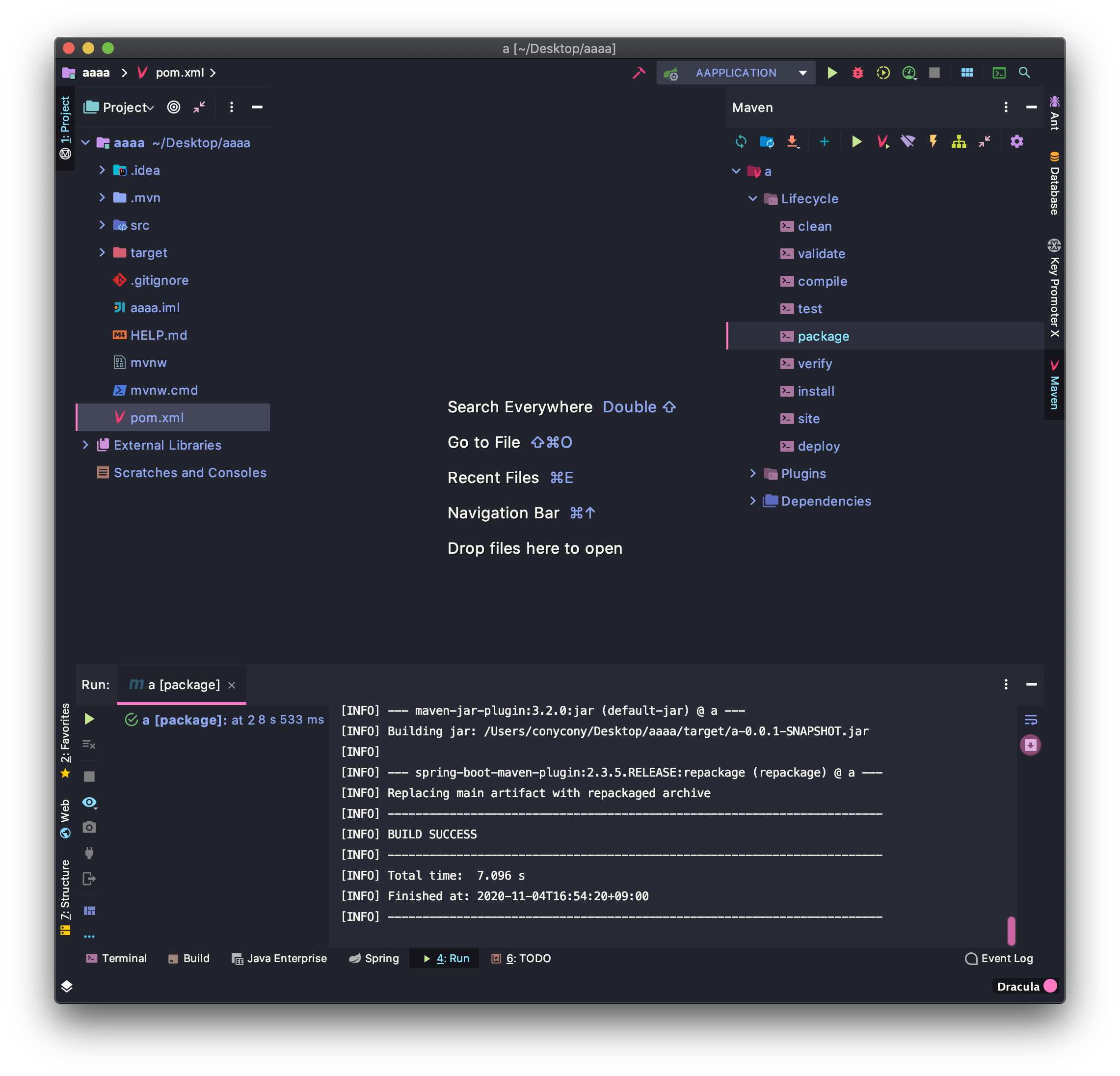Screen dimensions: 1120x1076
Task: Expand the target folder in Project tree
Action: click(x=102, y=253)
